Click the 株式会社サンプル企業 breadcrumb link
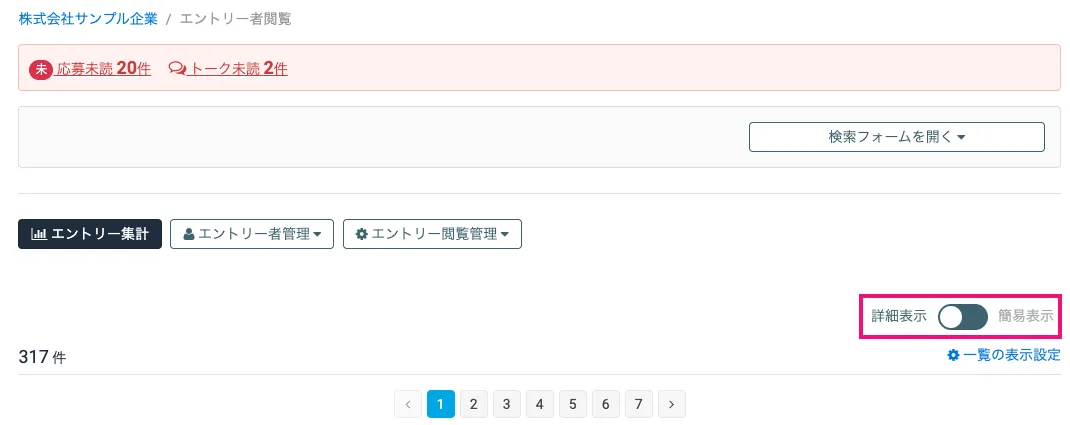This screenshot has height=425, width=1070. (88, 19)
